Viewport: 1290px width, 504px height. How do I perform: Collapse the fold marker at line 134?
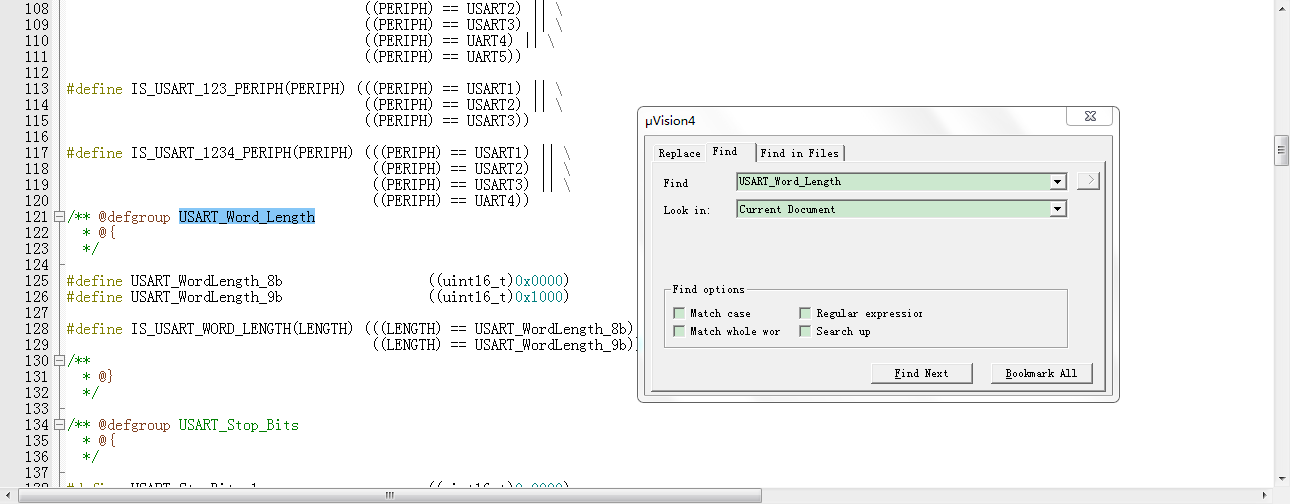(59, 425)
